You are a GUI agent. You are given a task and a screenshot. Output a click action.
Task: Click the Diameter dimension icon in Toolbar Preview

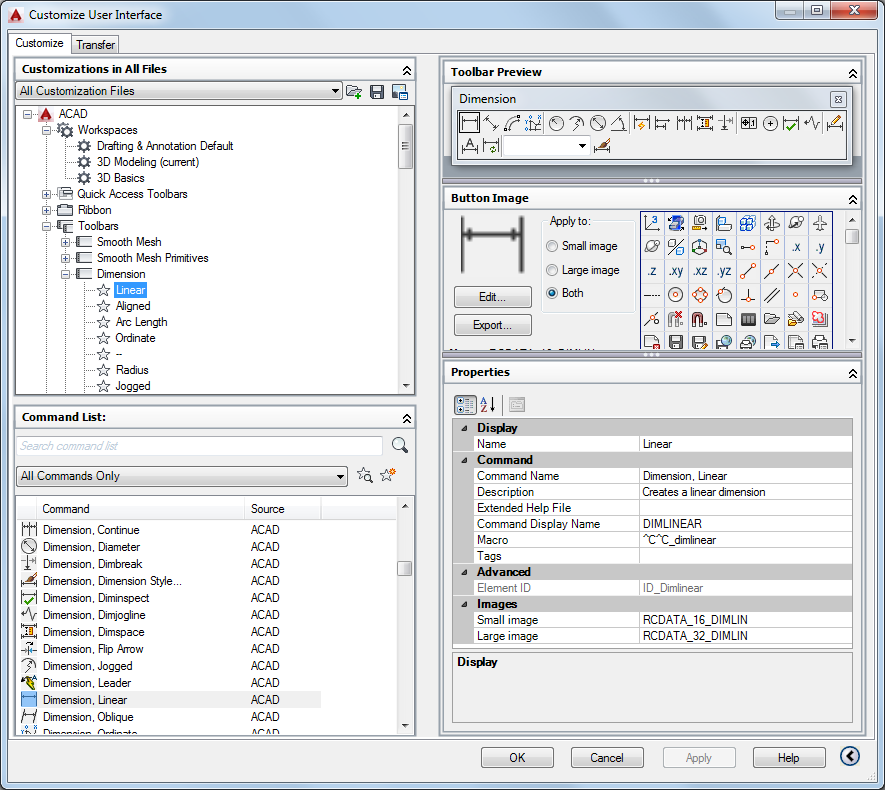click(597, 122)
